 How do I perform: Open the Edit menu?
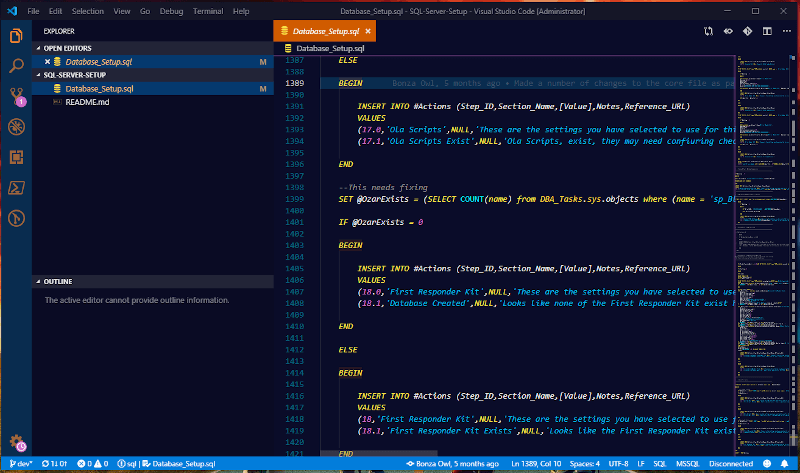[55, 11]
